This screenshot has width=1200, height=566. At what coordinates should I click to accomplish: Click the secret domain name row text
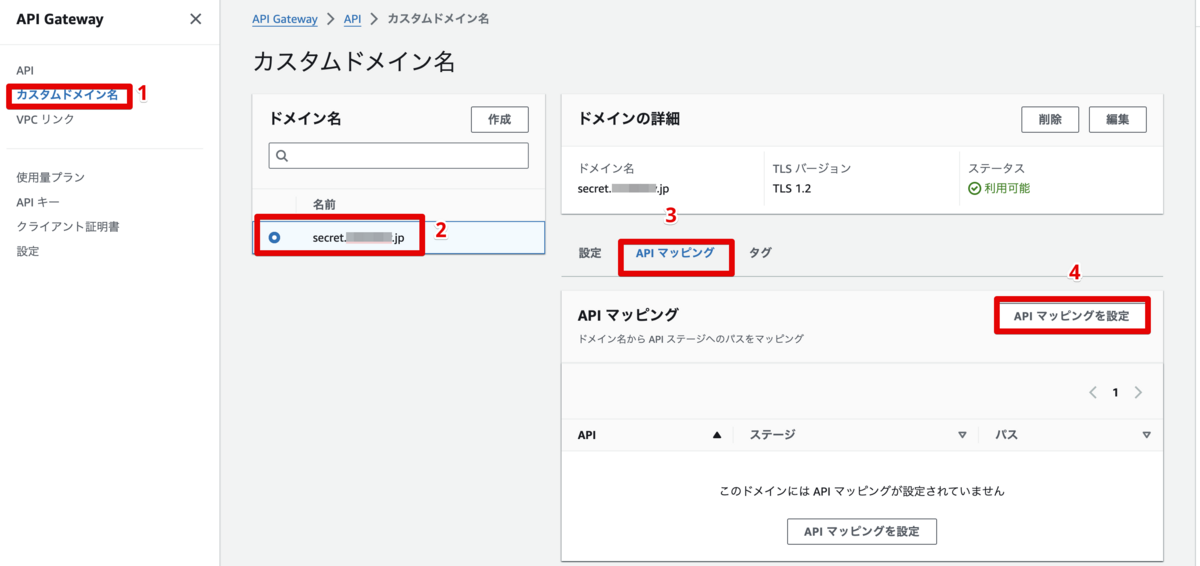pos(358,238)
